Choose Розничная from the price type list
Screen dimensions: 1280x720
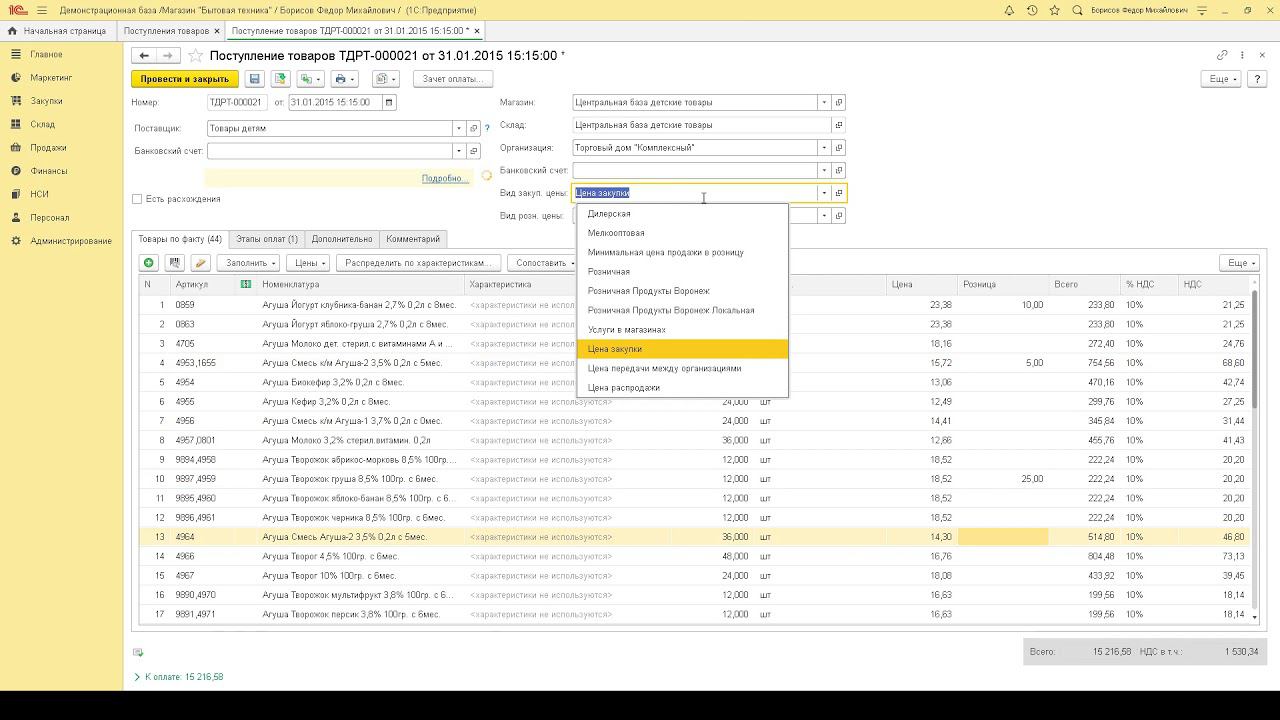683,272
